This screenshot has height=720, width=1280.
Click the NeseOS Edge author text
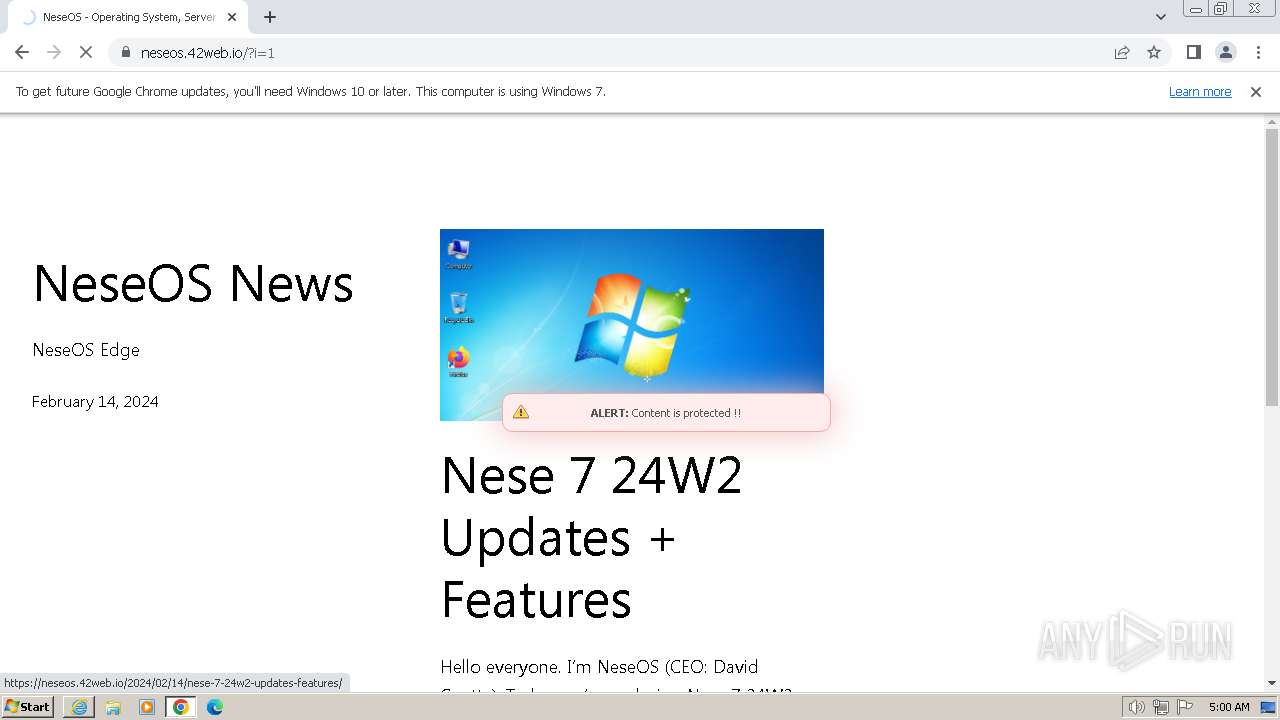click(x=86, y=350)
